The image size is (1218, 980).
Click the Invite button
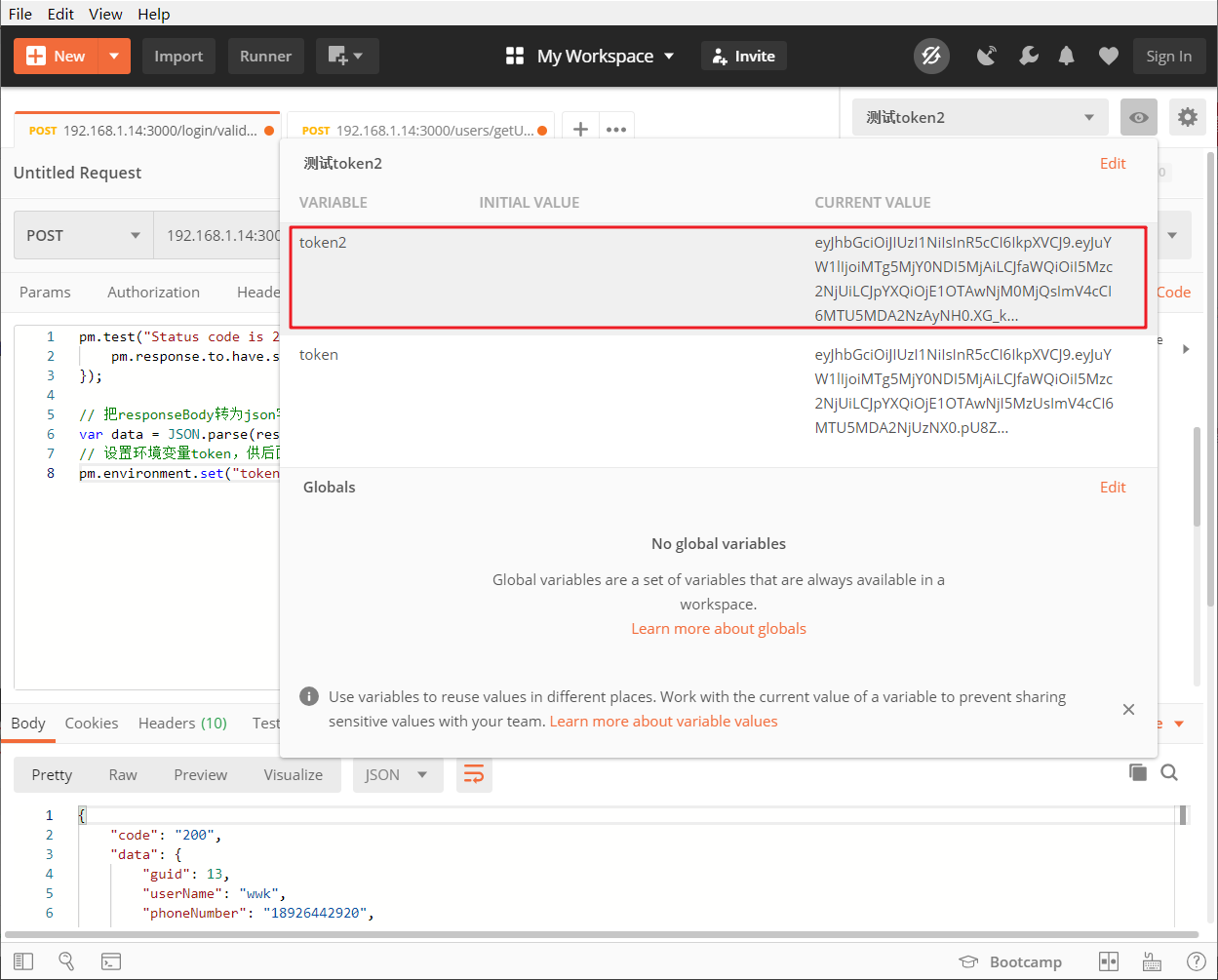[744, 57]
